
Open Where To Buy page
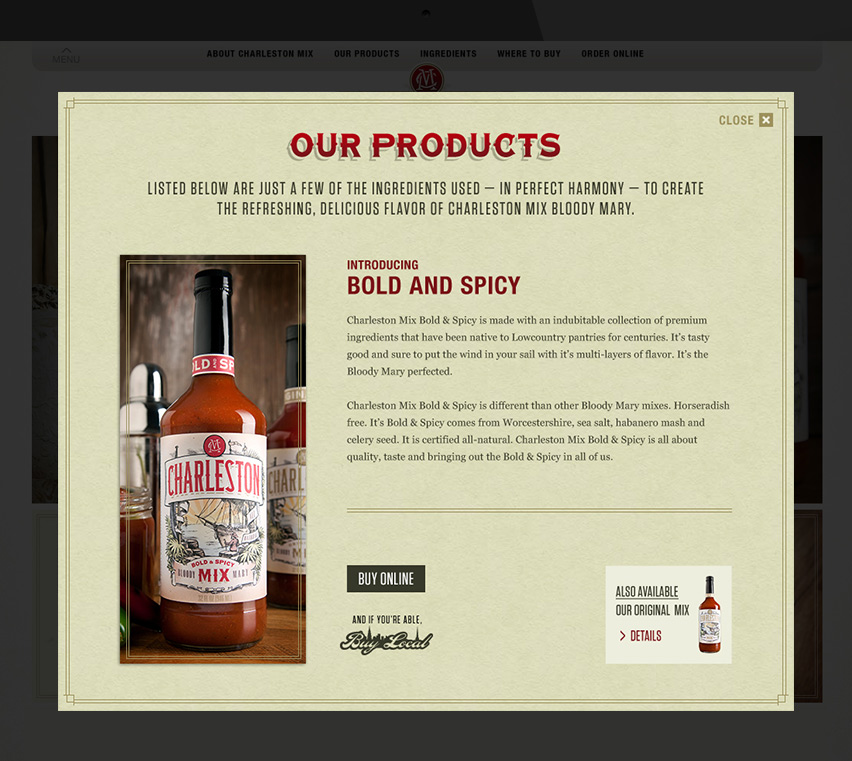click(x=529, y=54)
